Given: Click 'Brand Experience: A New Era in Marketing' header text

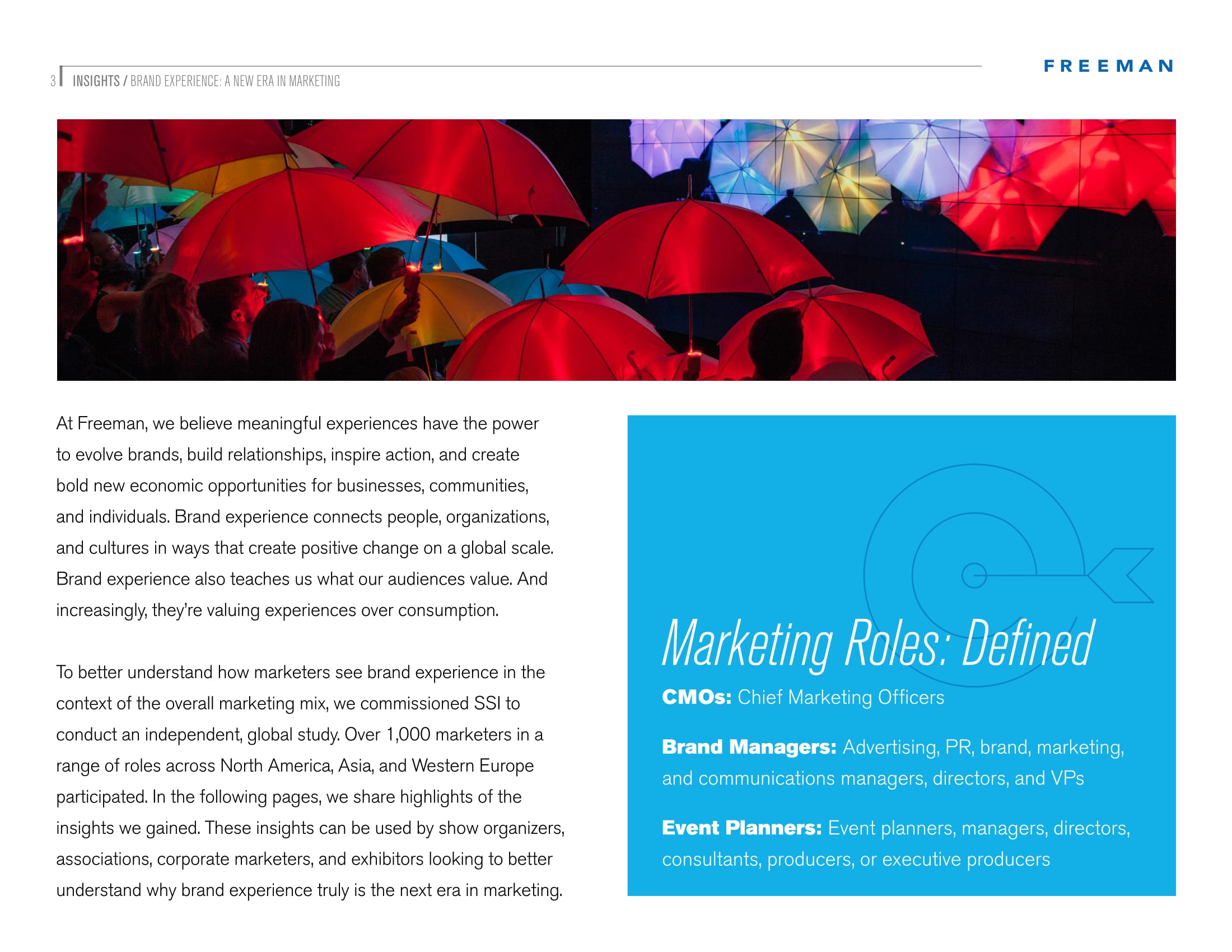Looking at the screenshot, I should tap(235, 81).
